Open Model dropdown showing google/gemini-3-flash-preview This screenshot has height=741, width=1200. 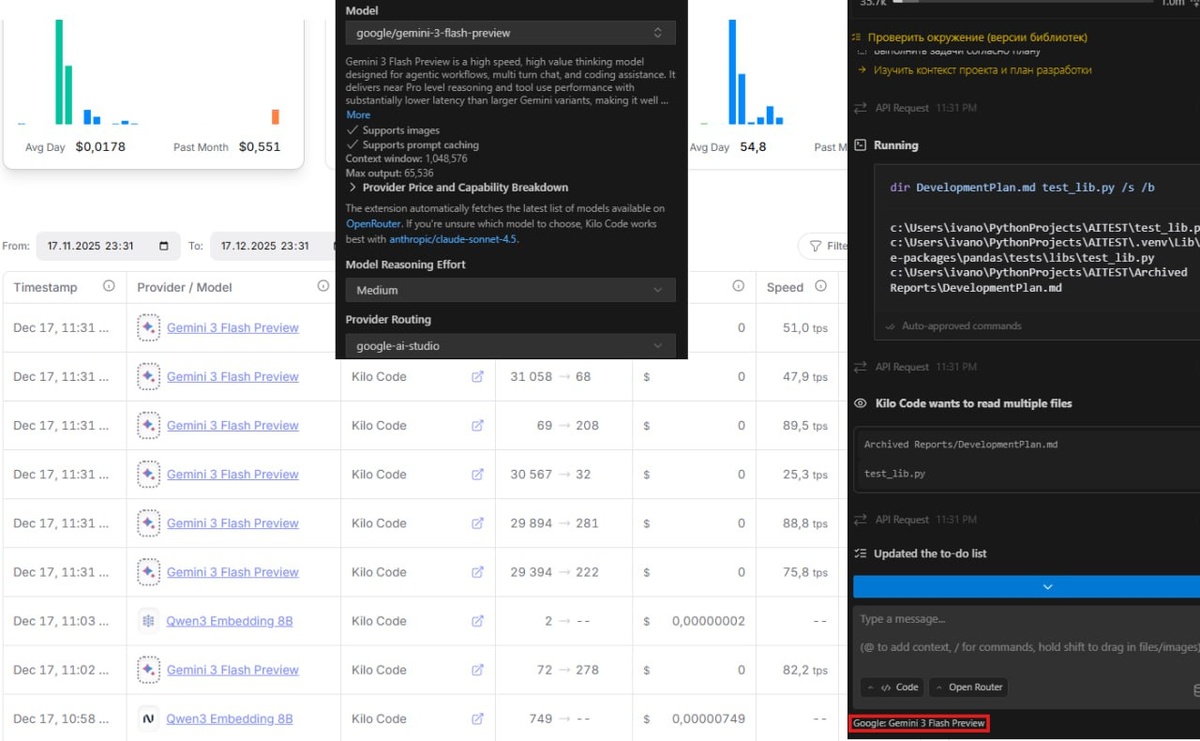[x=510, y=33]
